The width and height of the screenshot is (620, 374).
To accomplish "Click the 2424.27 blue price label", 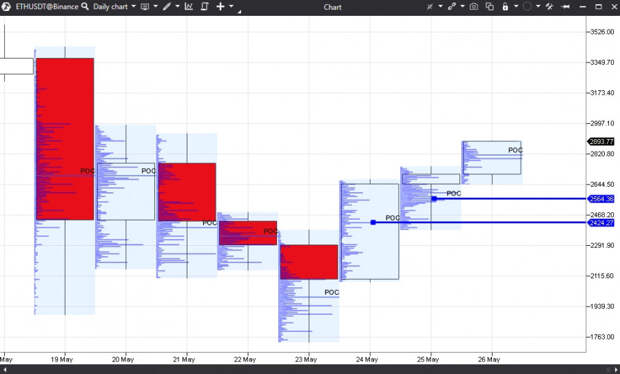I will coord(601,223).
